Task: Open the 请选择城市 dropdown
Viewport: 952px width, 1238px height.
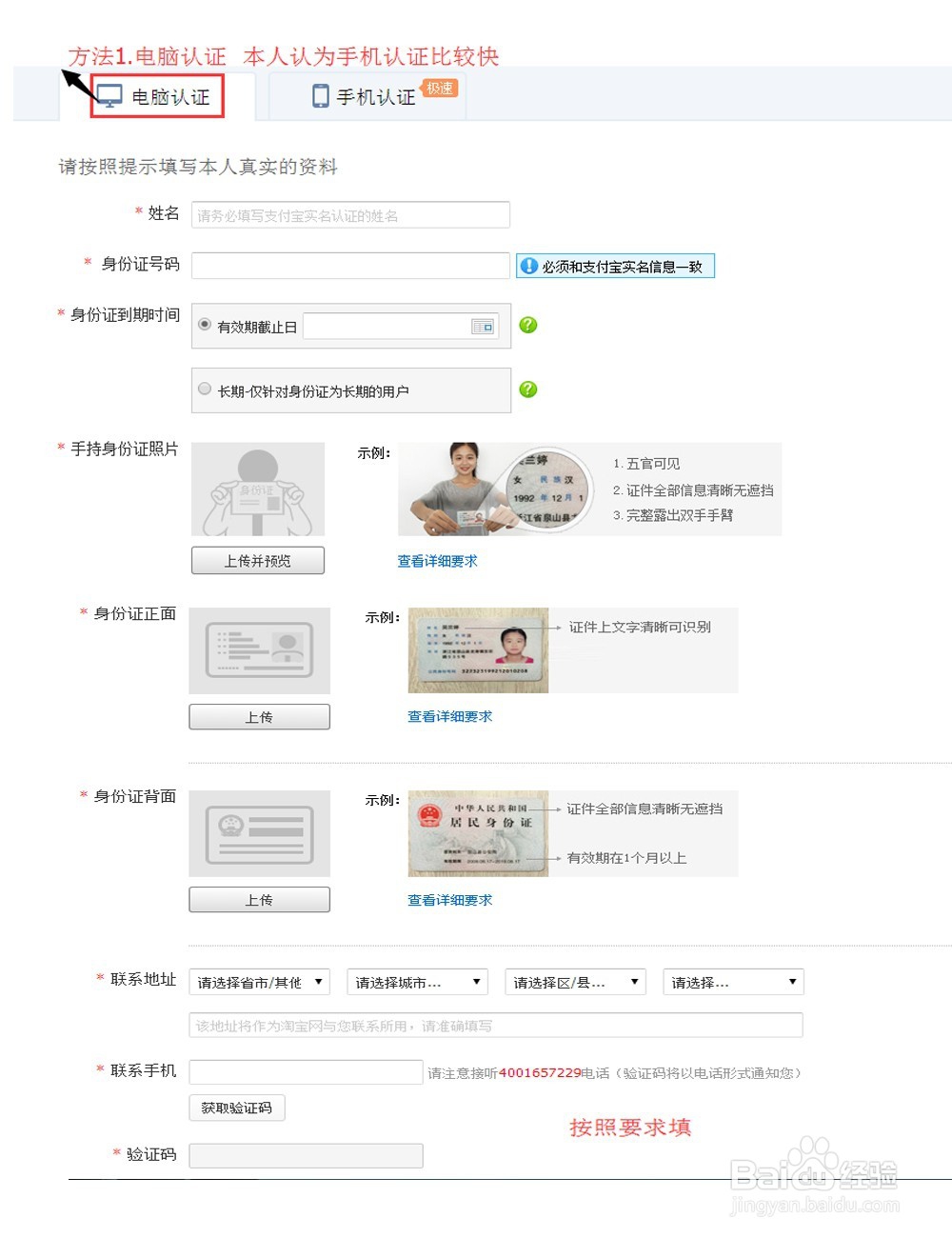Action: click(418, 982)
